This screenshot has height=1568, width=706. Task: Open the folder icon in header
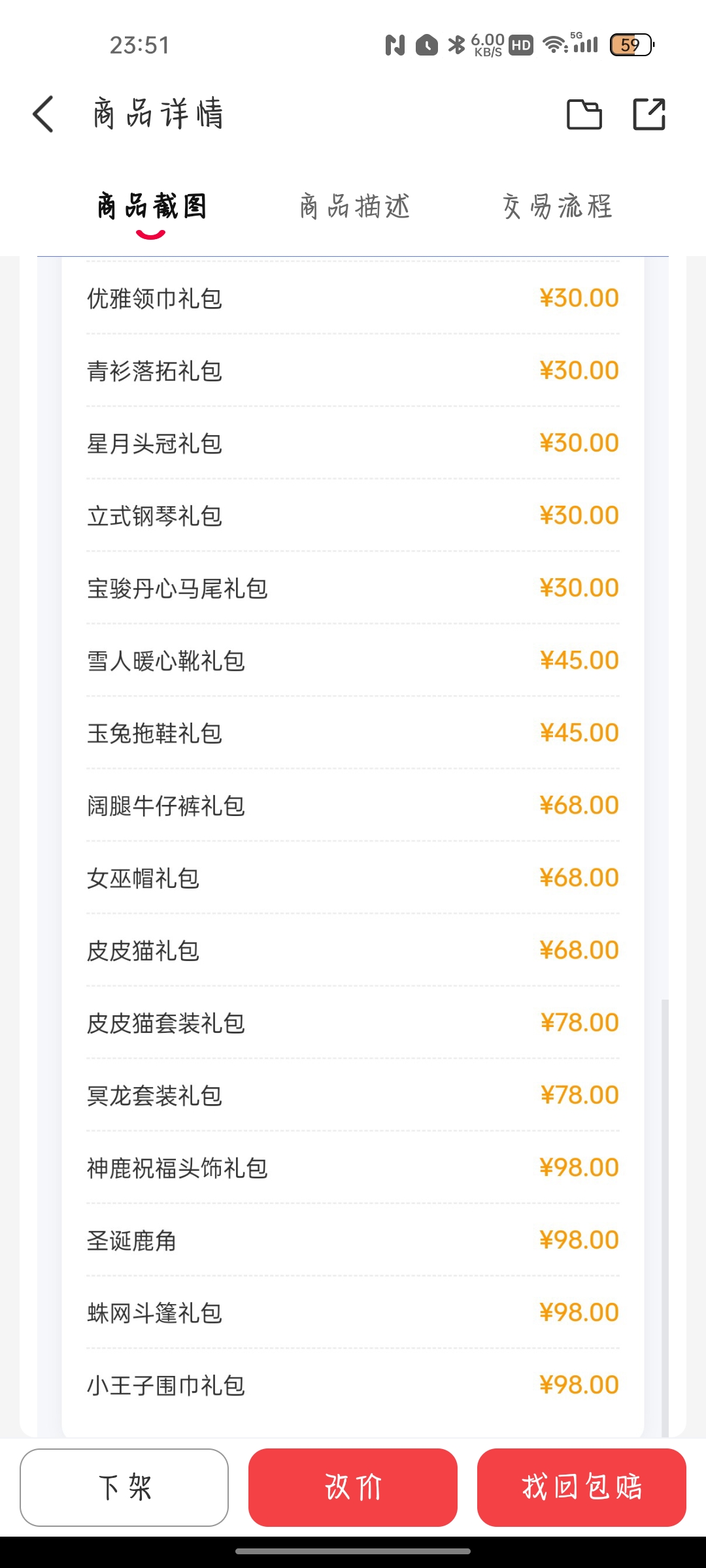pyautogui.click(x=584, y=114)
